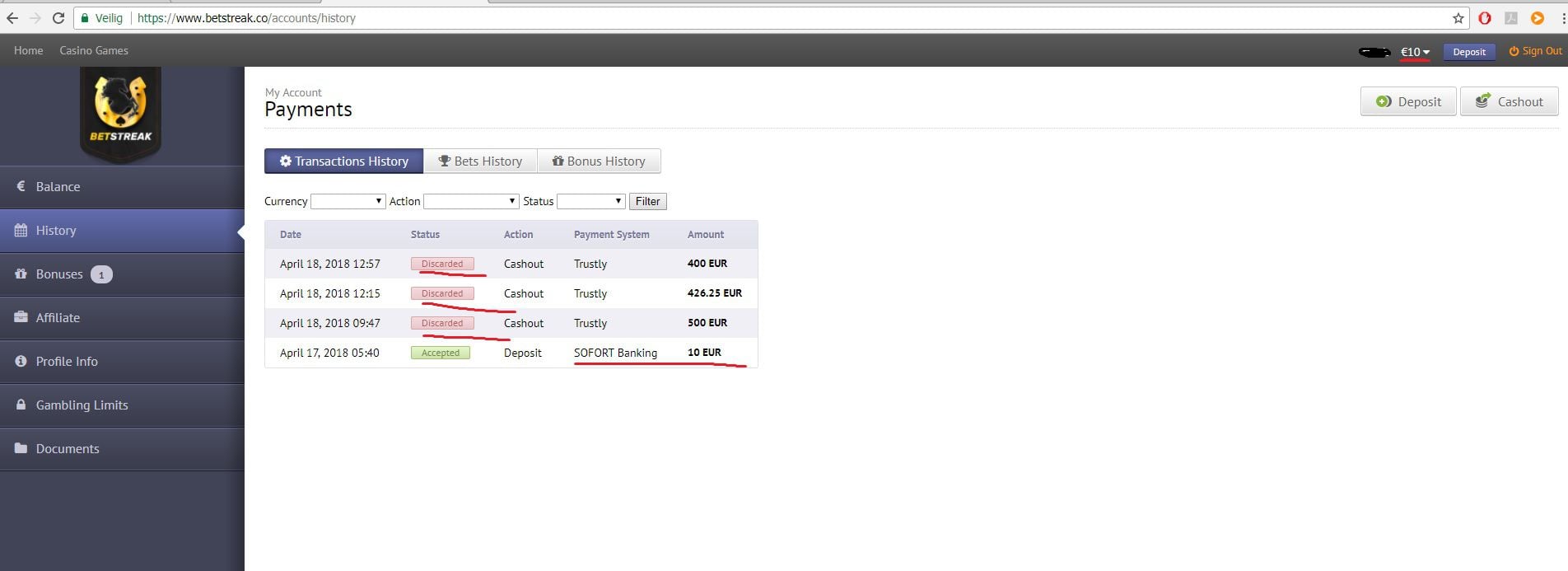
Task: Click the 426.25 EUR amount cell
Action: click(715, 293)
